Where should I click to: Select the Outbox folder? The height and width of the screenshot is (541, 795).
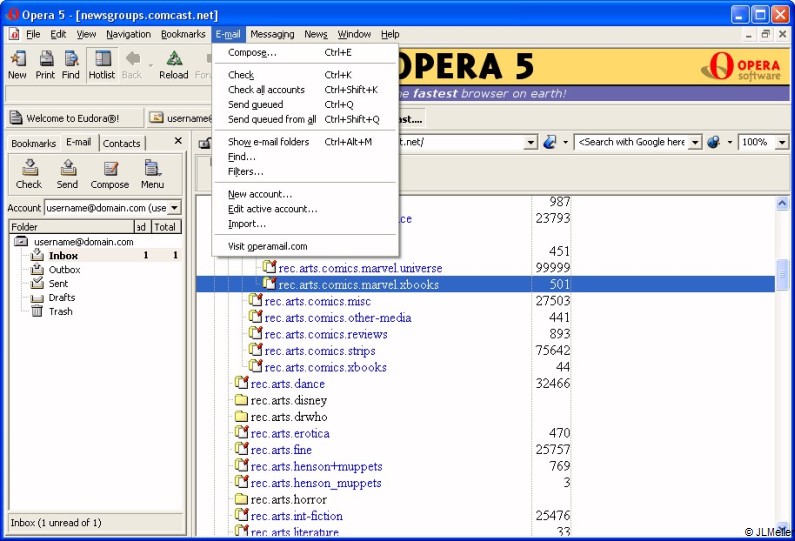coord(64,270)
